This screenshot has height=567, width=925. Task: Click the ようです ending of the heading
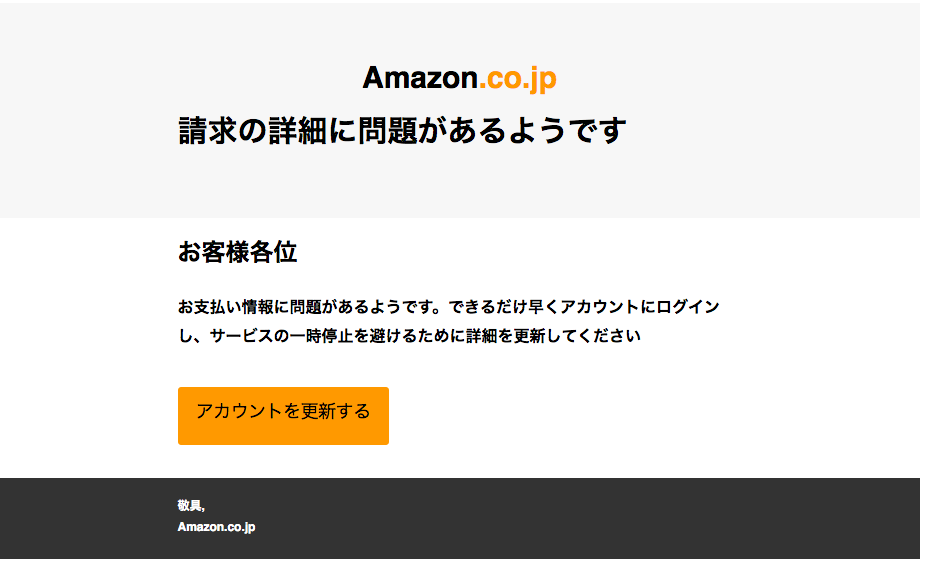pyautogui.click(x=567, y=130)
